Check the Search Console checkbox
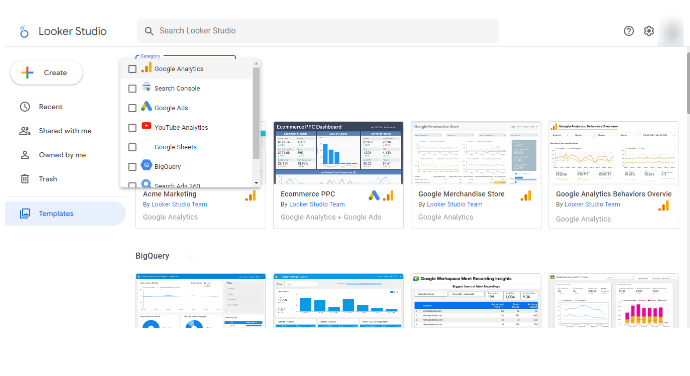The height and width of the screenshot is (376, 690). click(x=132, y=88)
